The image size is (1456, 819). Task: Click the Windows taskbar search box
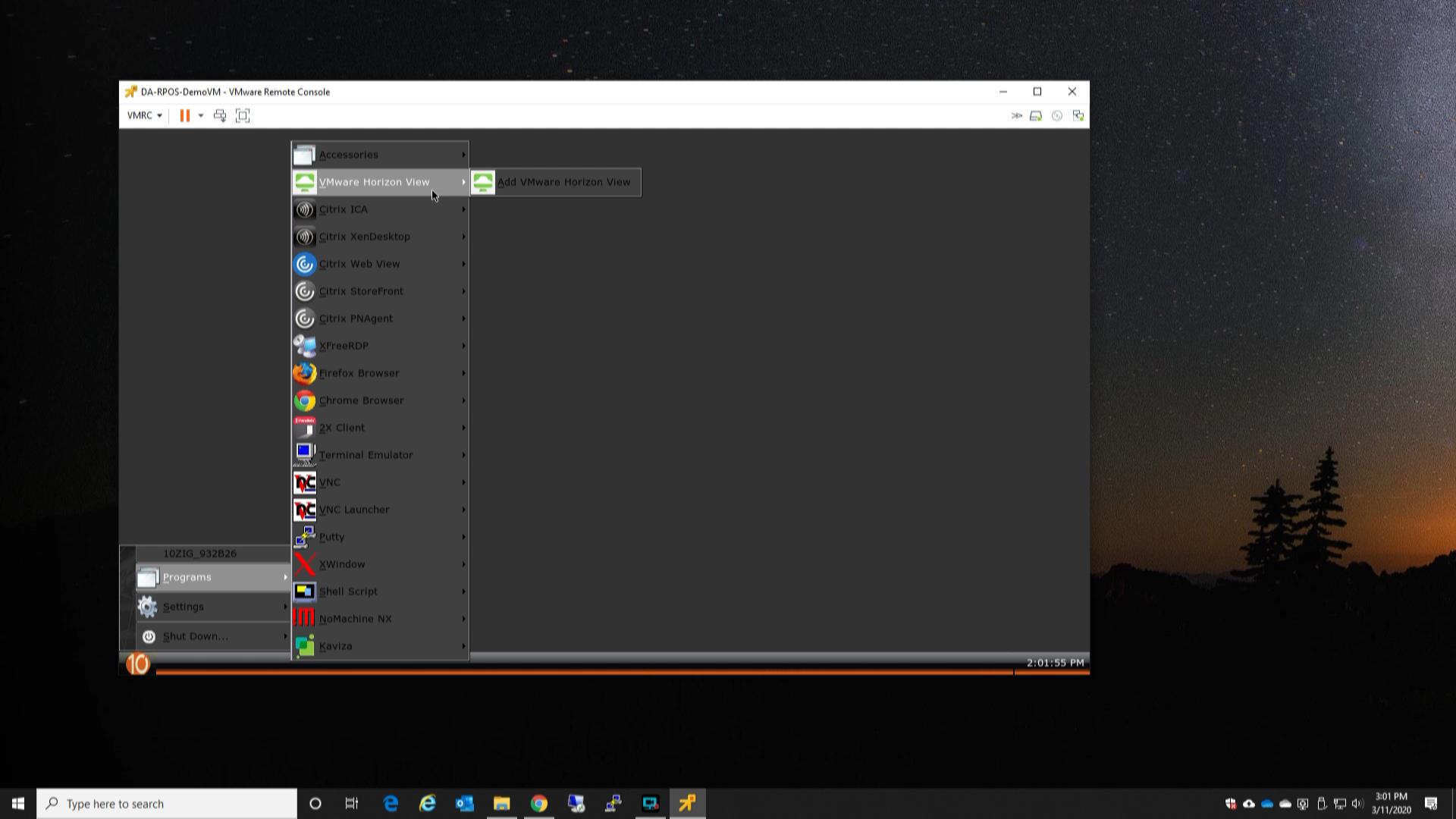pos(167,804)
